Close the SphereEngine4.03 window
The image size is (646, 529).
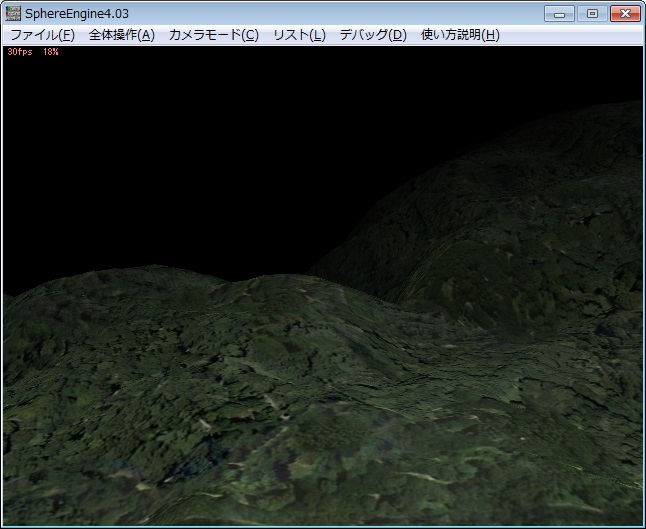click(625, 14)
